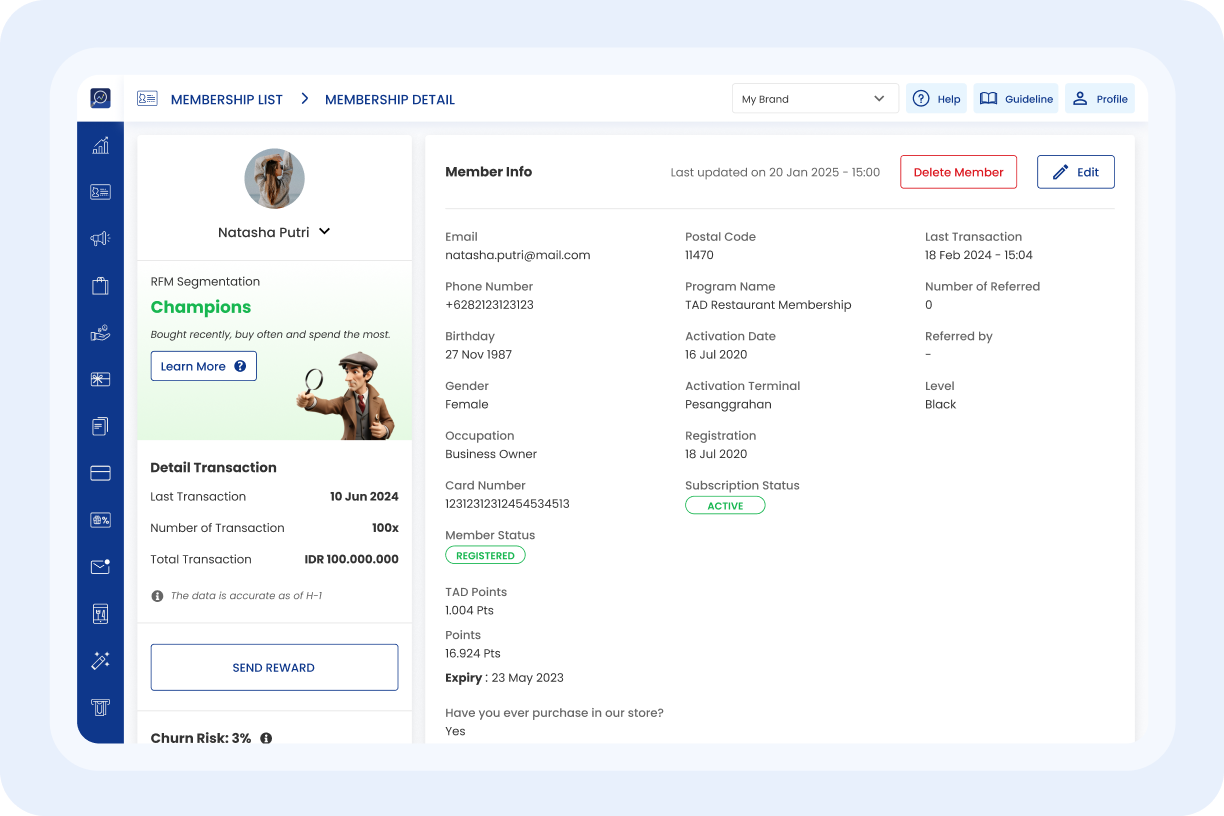Click the app logo at sidebar top
1224x816 pixels.
100,98
